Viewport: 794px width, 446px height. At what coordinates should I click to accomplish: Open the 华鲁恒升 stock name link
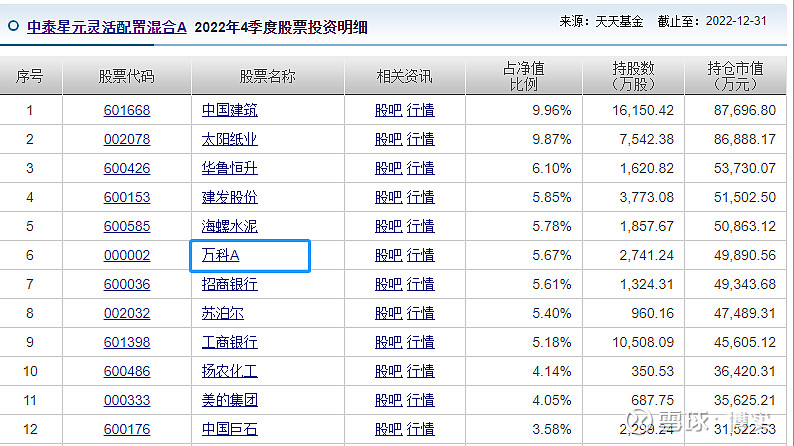[229, 168]
